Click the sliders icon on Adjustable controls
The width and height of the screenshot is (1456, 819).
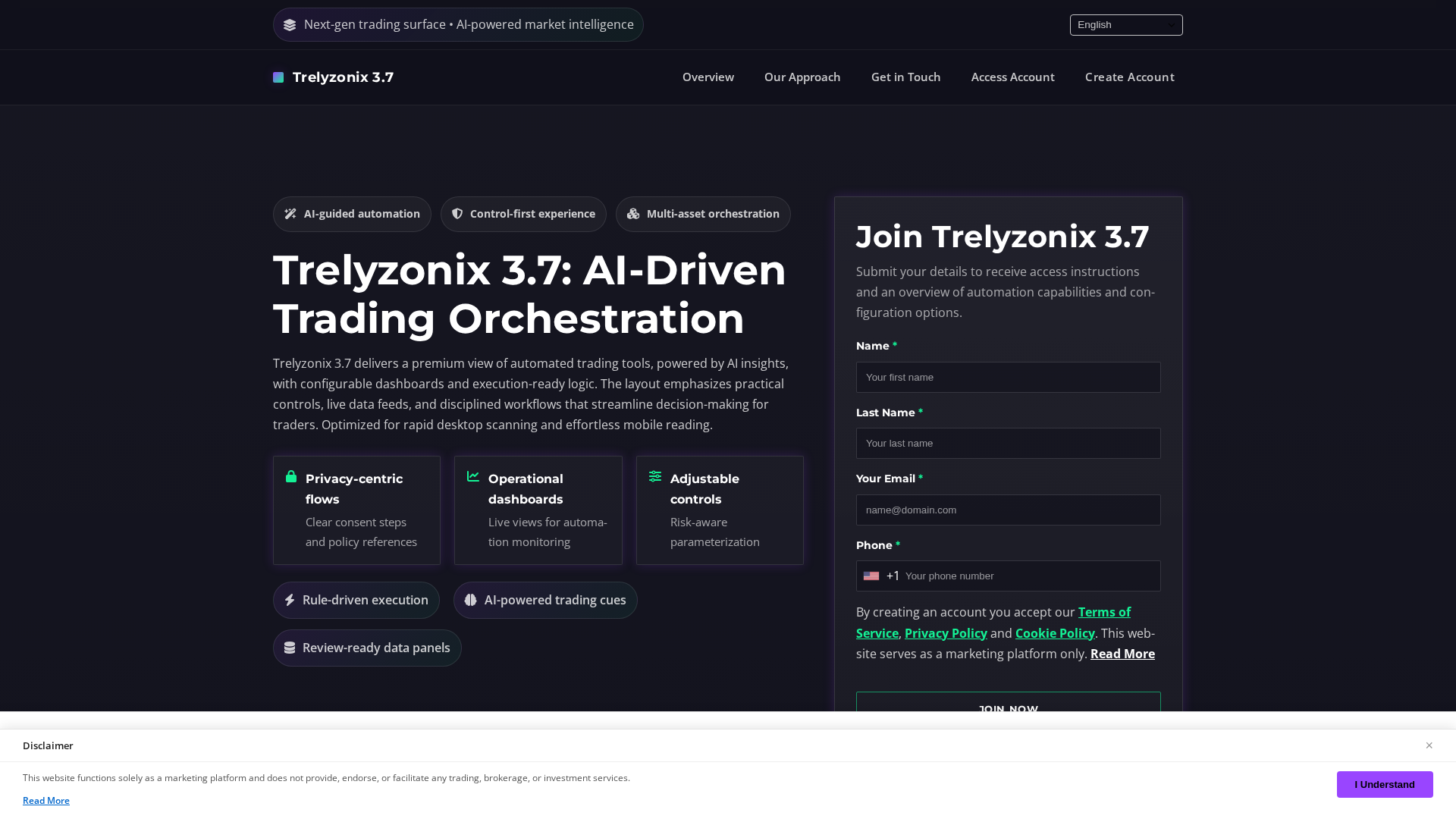point(655,476)
